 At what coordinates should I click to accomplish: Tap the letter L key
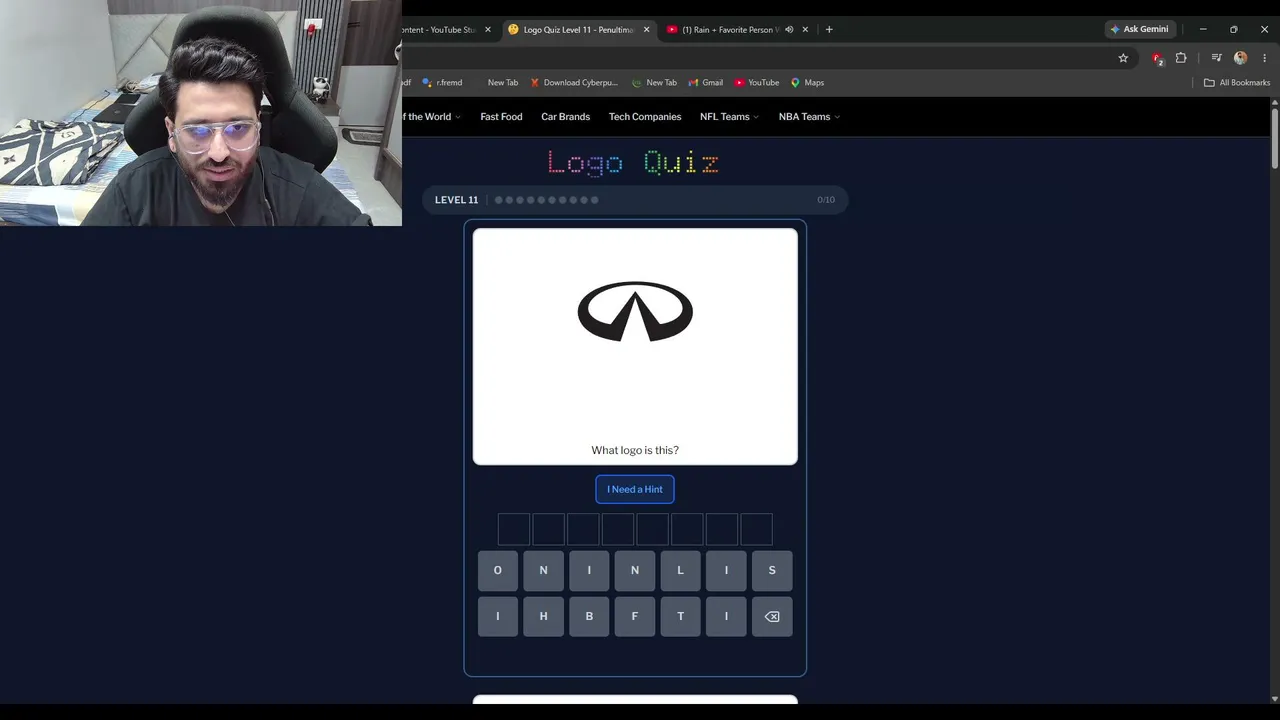pyautogui.click(x=681, y=571)
